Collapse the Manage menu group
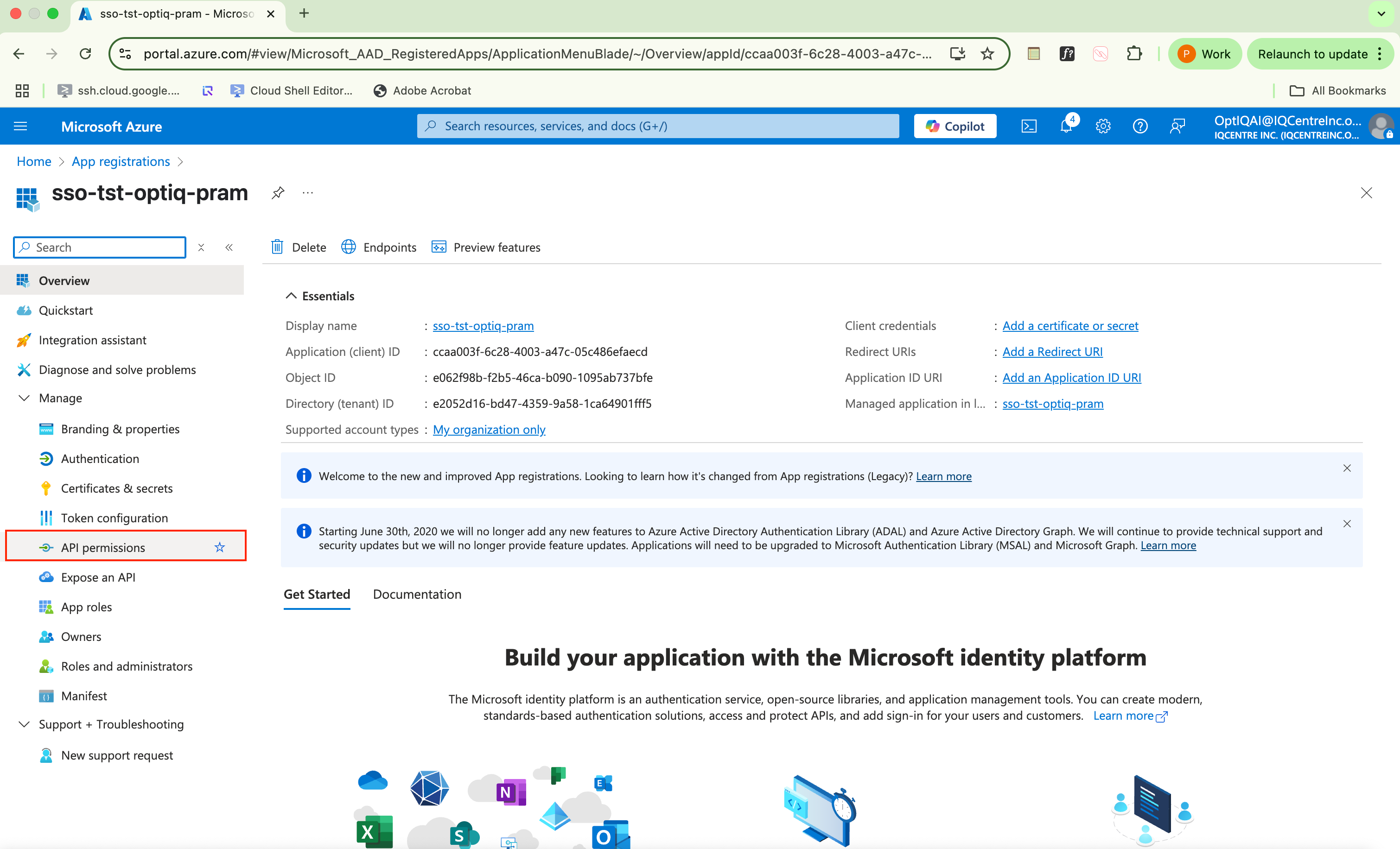Viewport: 1400px width, 849px height. [24, 398]
